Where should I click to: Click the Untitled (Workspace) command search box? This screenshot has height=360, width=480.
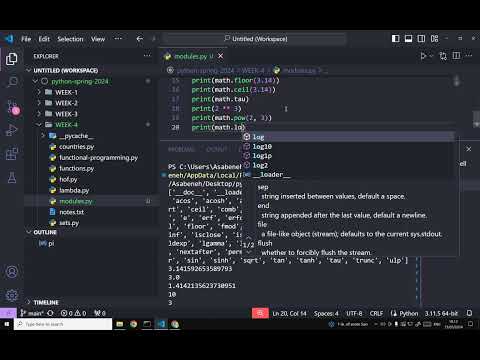click(x=256, y=39)
